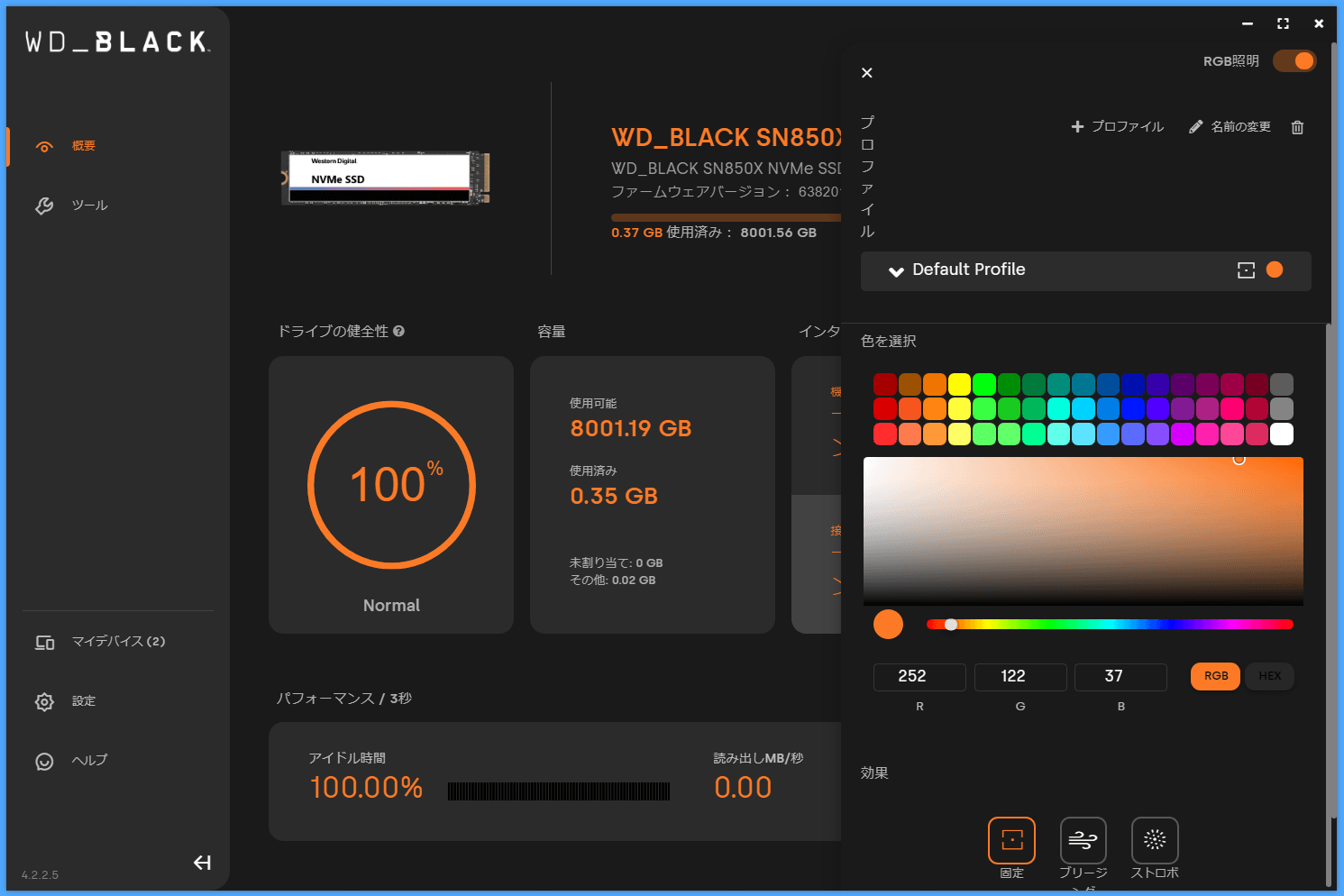The height and width of the screenshot is (896, 1344).
Task: Click the drive usage progress bar
Action: [x=726, y=217]
